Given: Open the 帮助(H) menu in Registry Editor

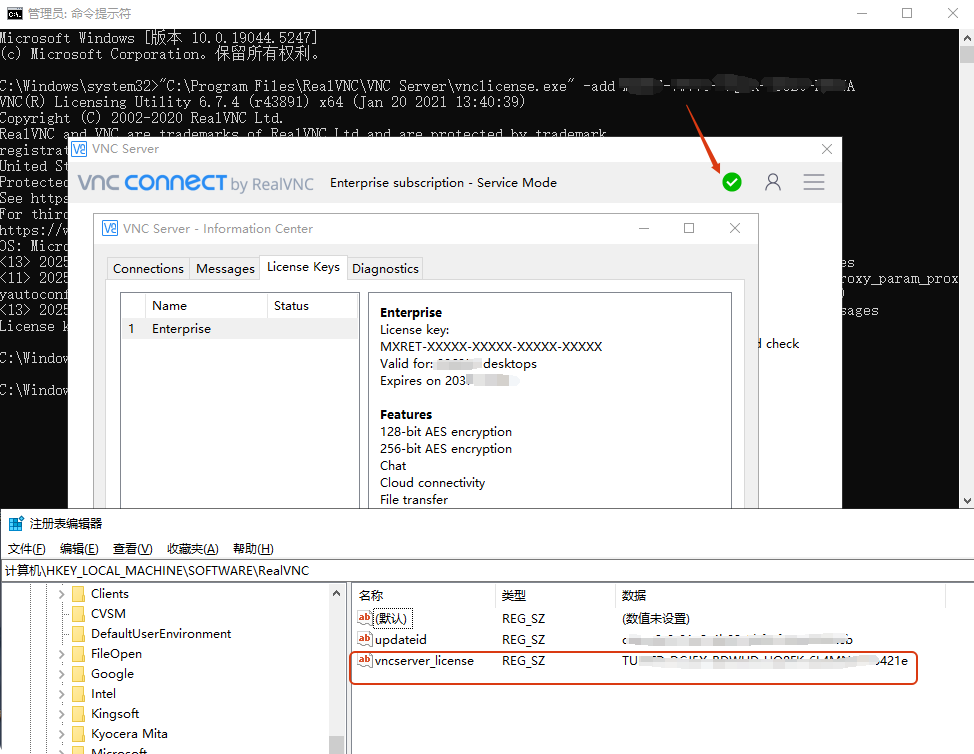Looking at the screenshot, I should (x=253, y=548).
